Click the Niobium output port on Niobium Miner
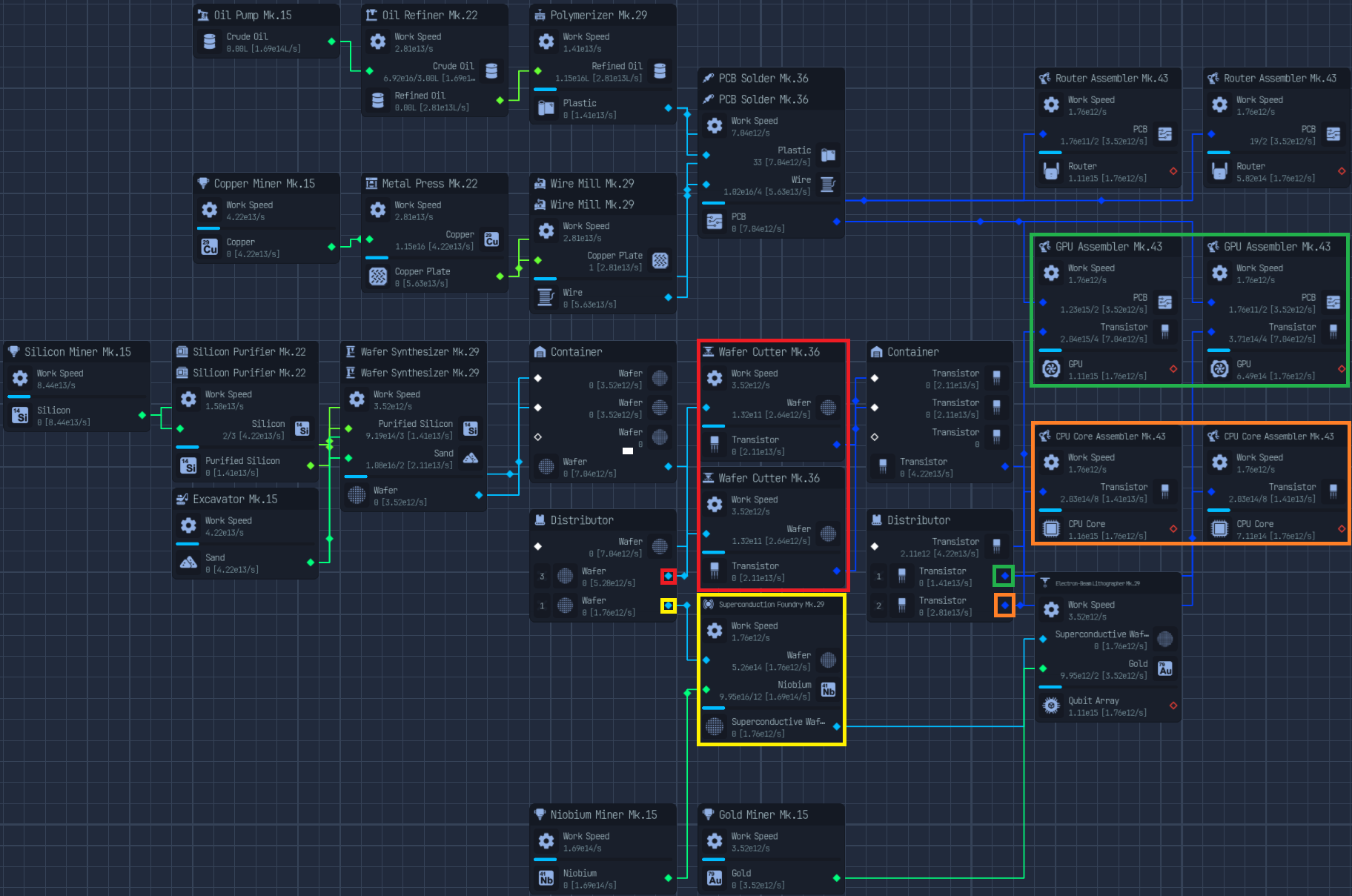The width and height of the screenshot is (1352, 896). tap(668, 878)
